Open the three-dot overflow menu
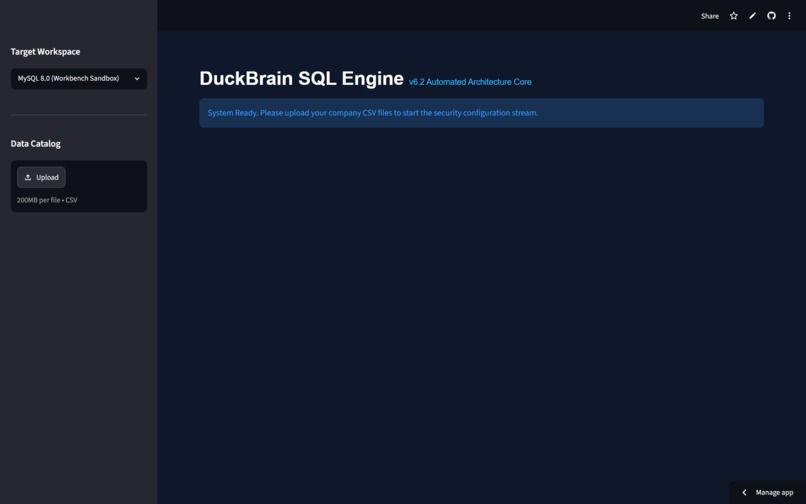806x504 pixels. point(789,16)
